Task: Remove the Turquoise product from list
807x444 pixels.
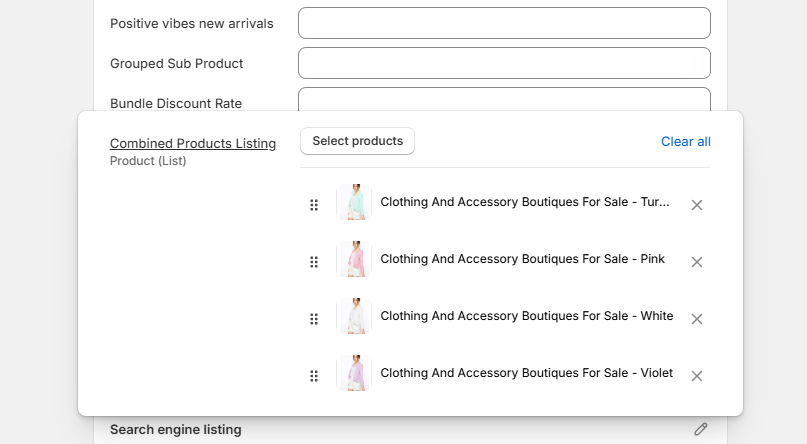Action: pyautogui.click(x=697, y=205)
